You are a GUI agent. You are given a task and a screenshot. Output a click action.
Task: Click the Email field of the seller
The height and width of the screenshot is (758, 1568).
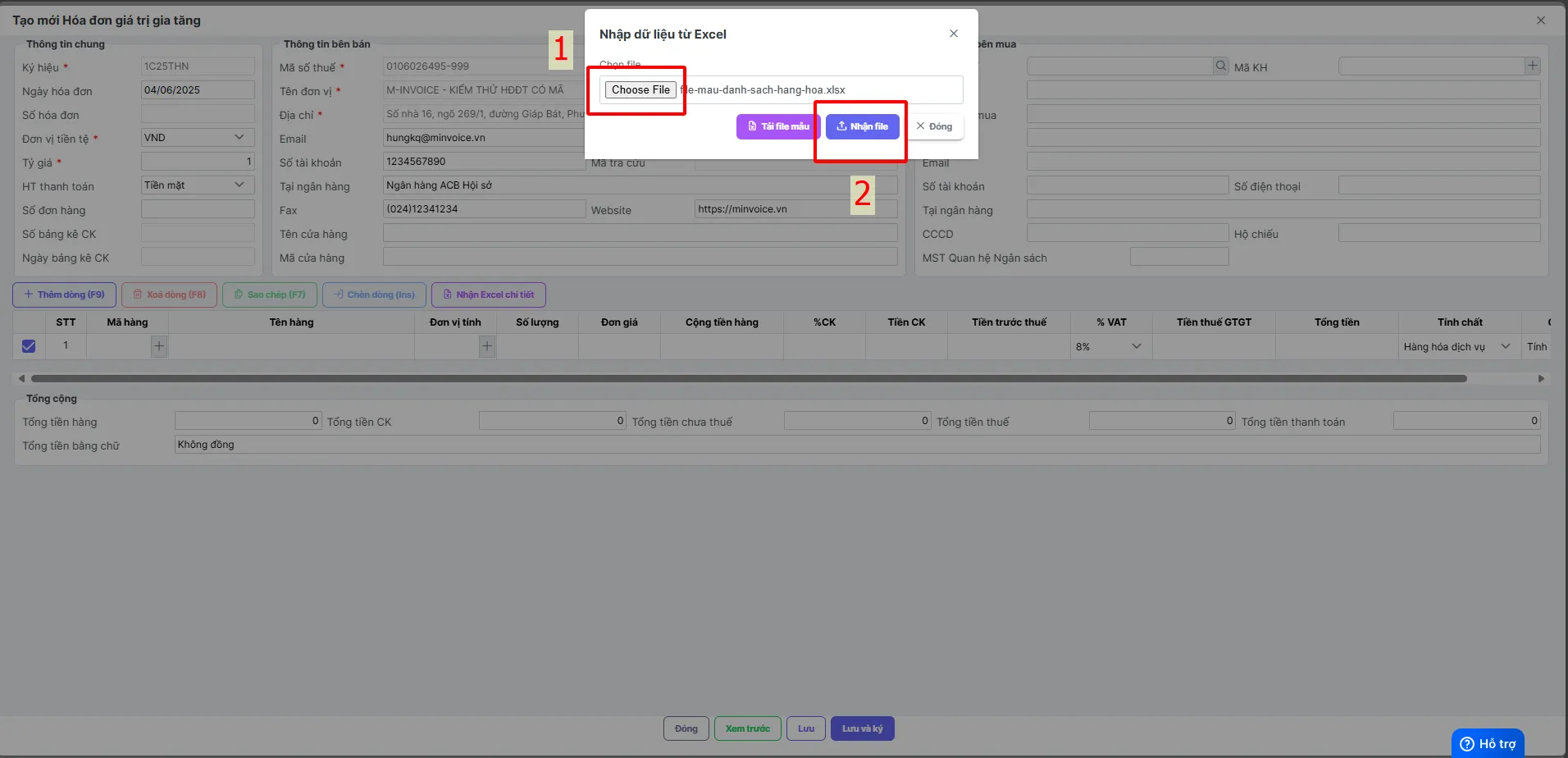[x=484, y=138]
